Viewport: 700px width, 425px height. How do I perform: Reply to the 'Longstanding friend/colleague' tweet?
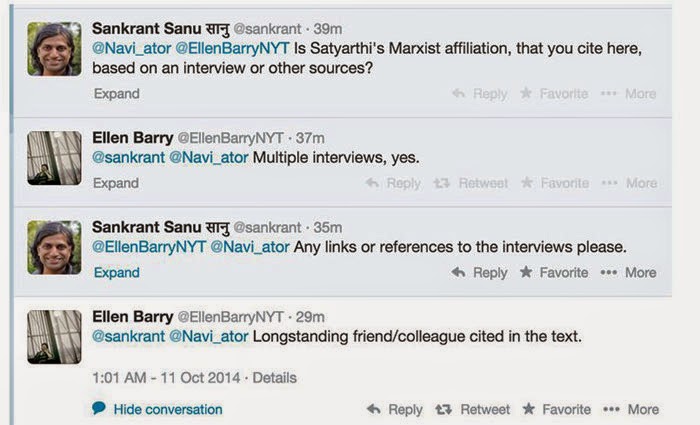coord(395,409)
